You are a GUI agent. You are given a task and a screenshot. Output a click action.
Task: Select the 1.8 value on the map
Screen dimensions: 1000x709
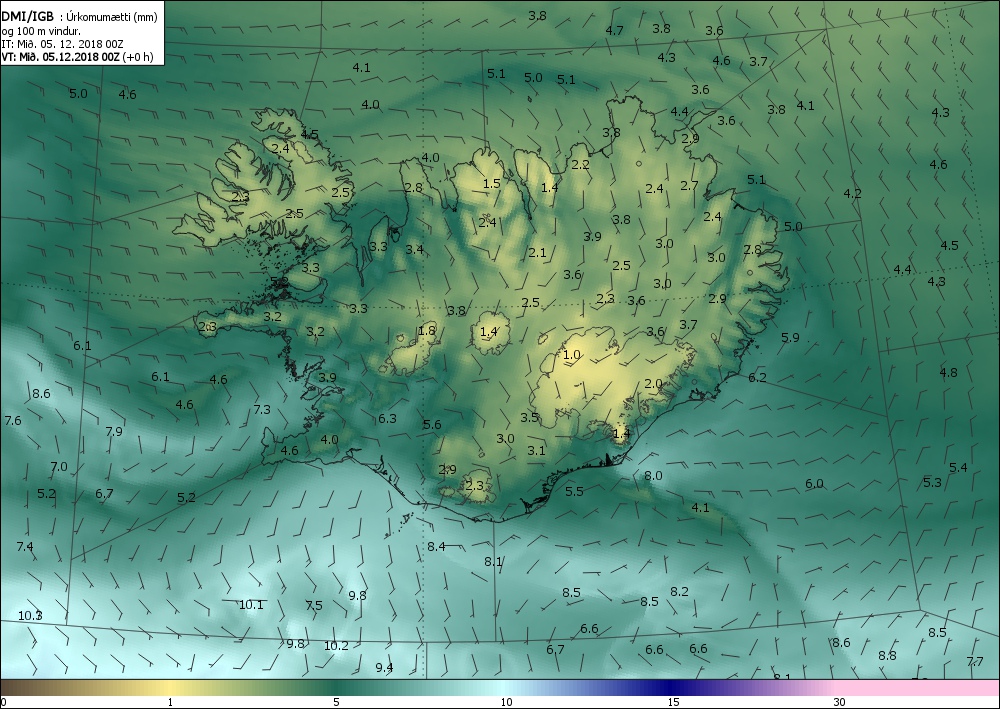tap(427, 330)
